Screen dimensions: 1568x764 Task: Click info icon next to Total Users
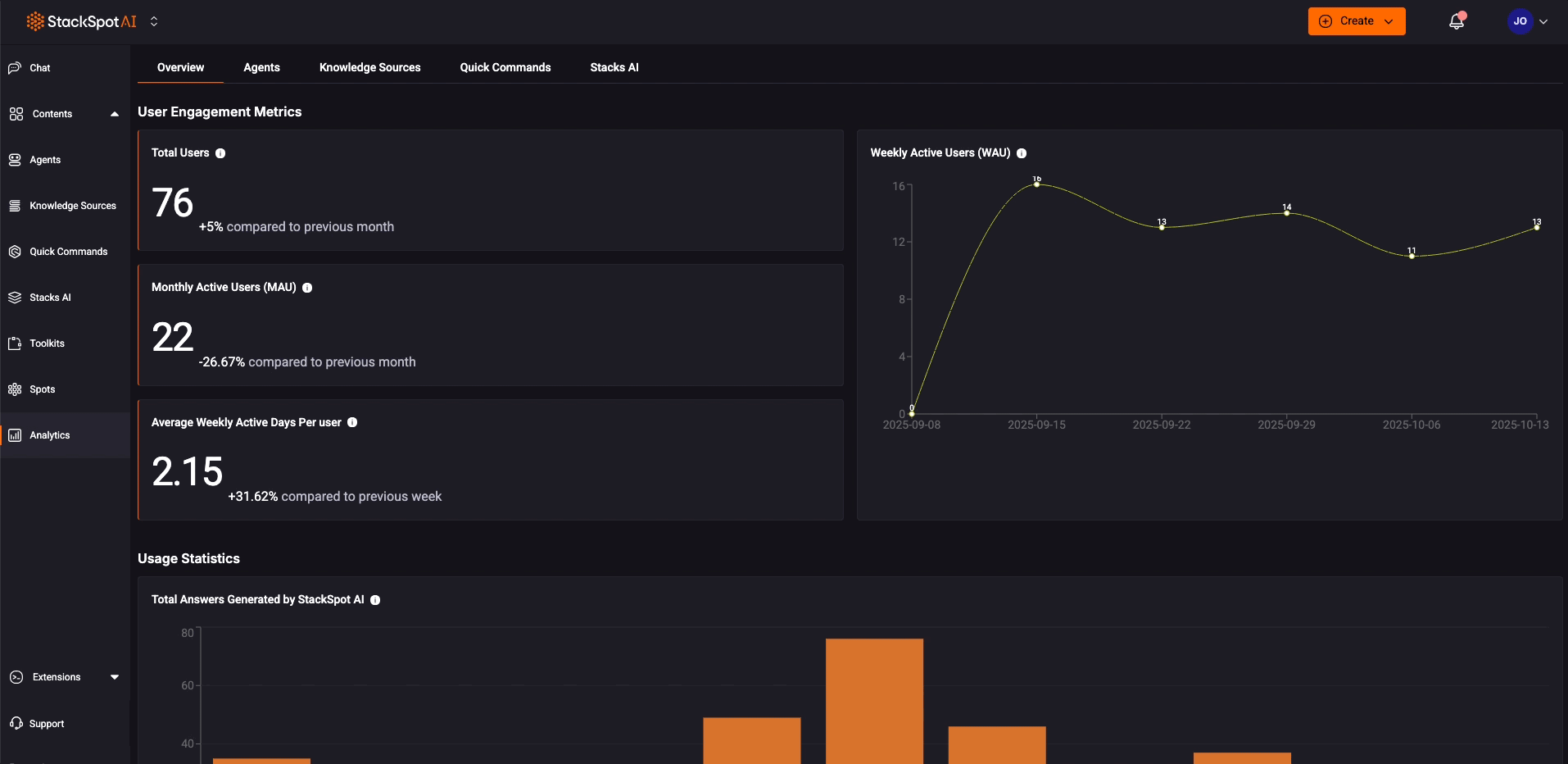220,153
